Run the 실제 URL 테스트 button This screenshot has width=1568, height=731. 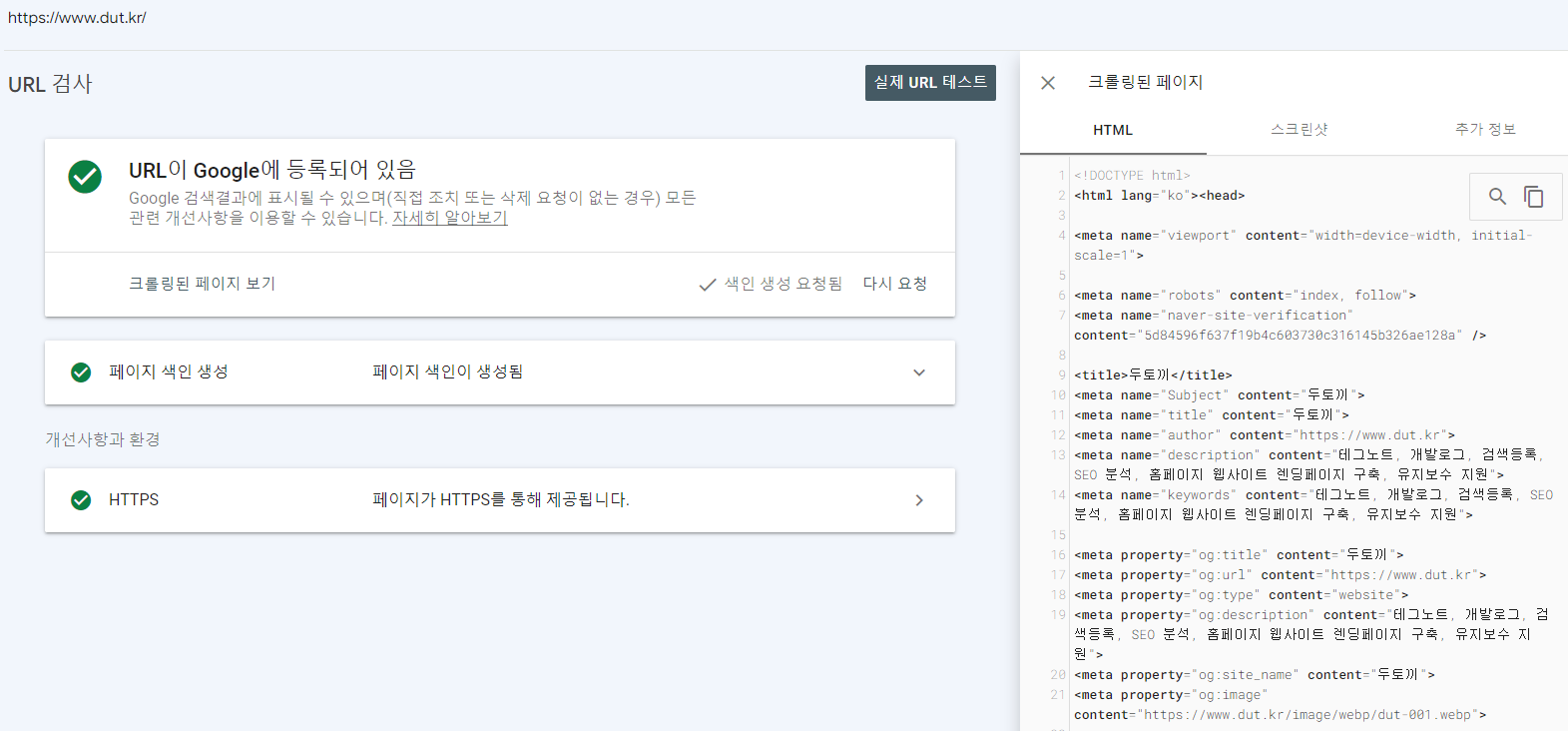[x=930, y=83]
